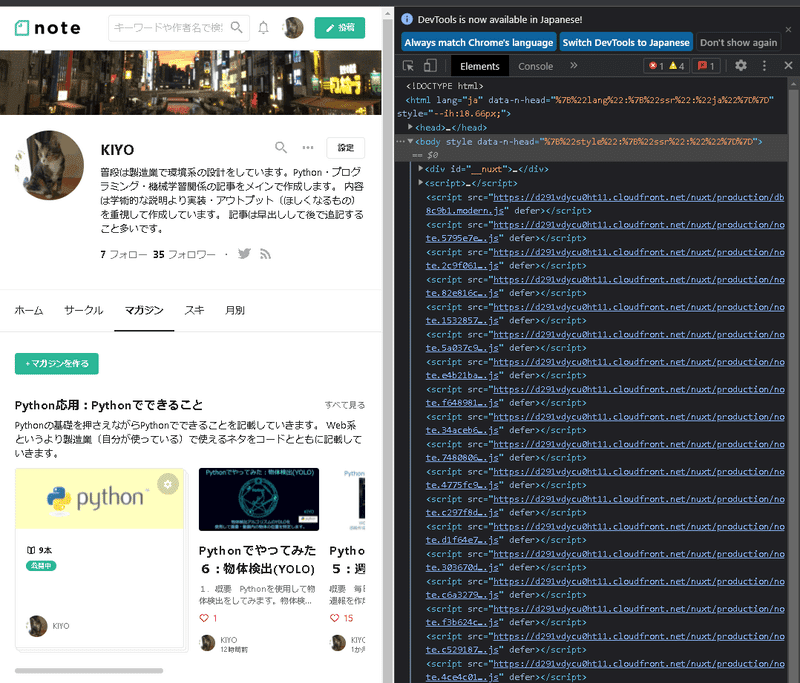
Task: Open the note.1532857..js script link
Action: 605,314
